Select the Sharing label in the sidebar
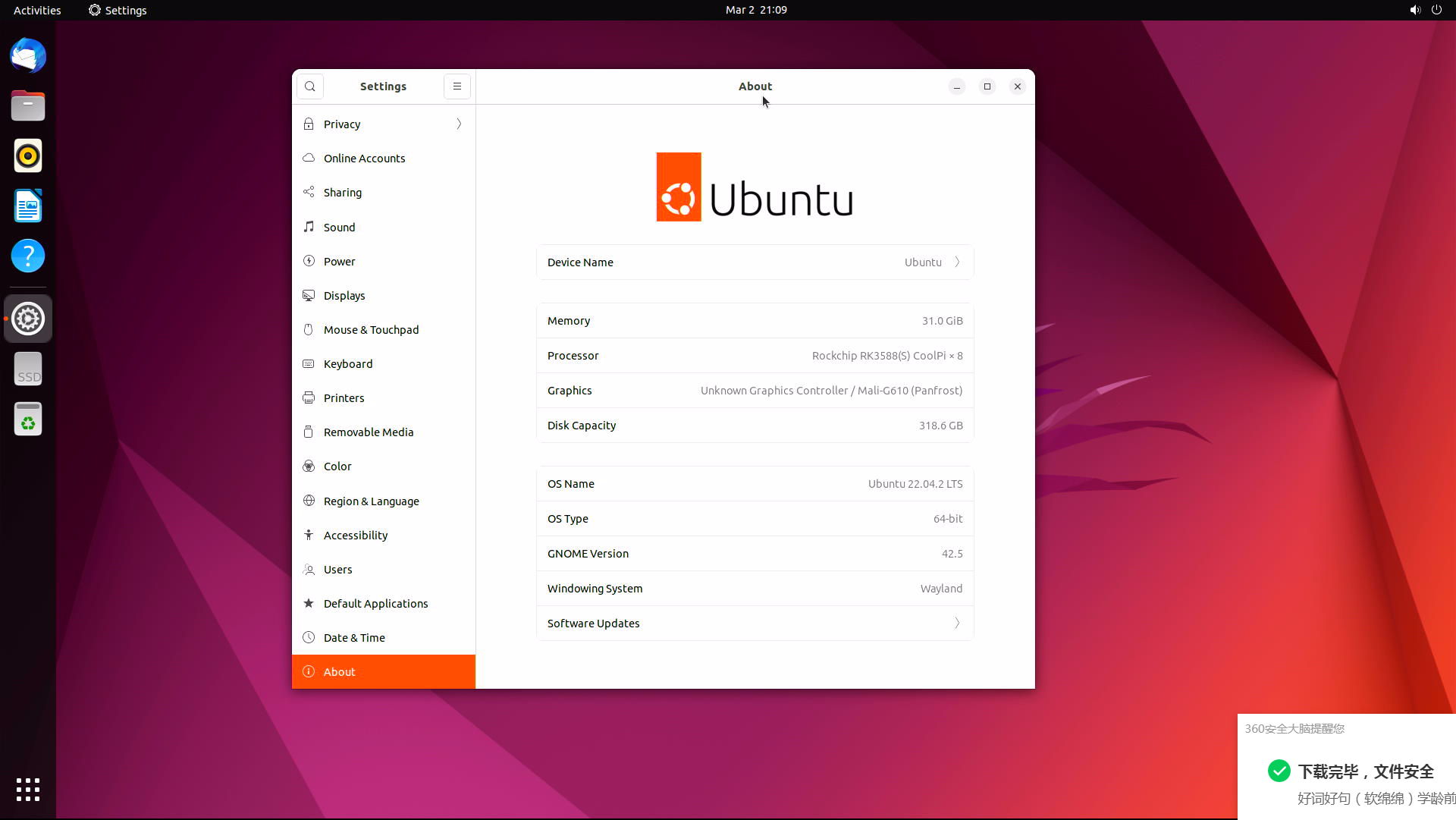Screen dimensions: 1456x820 pos(343,193)
